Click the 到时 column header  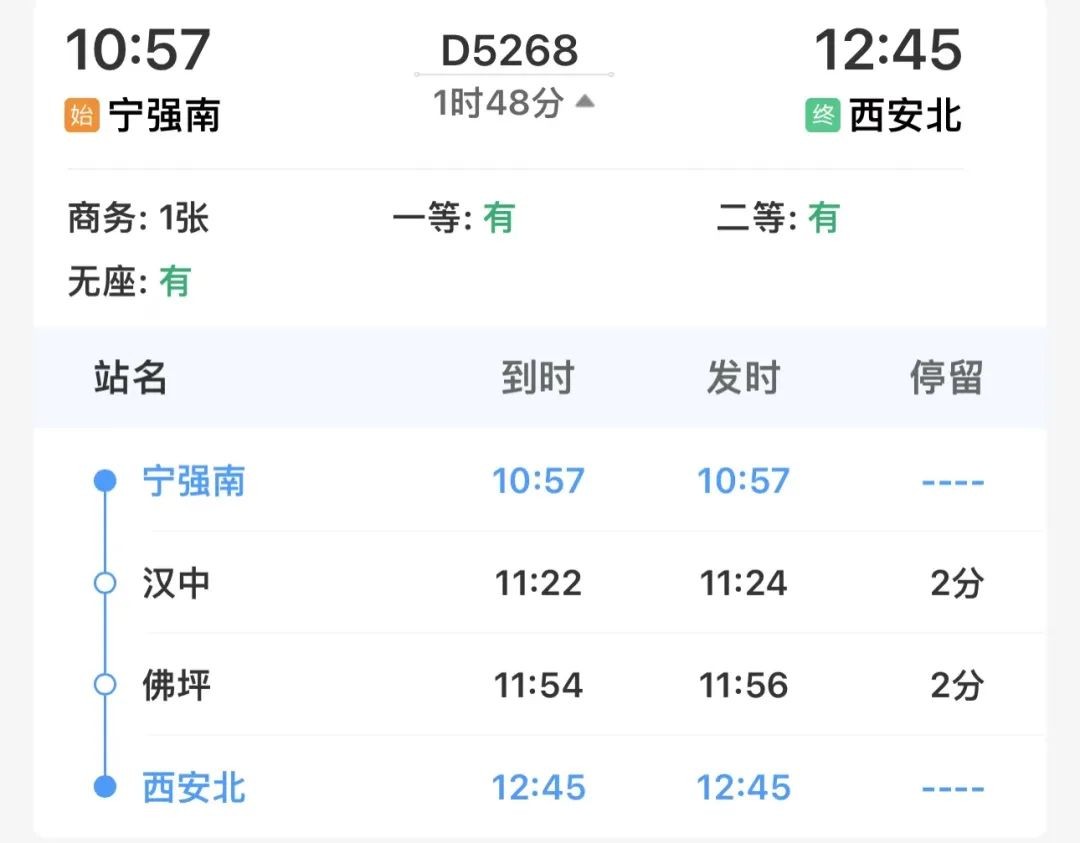pos(538,378)
